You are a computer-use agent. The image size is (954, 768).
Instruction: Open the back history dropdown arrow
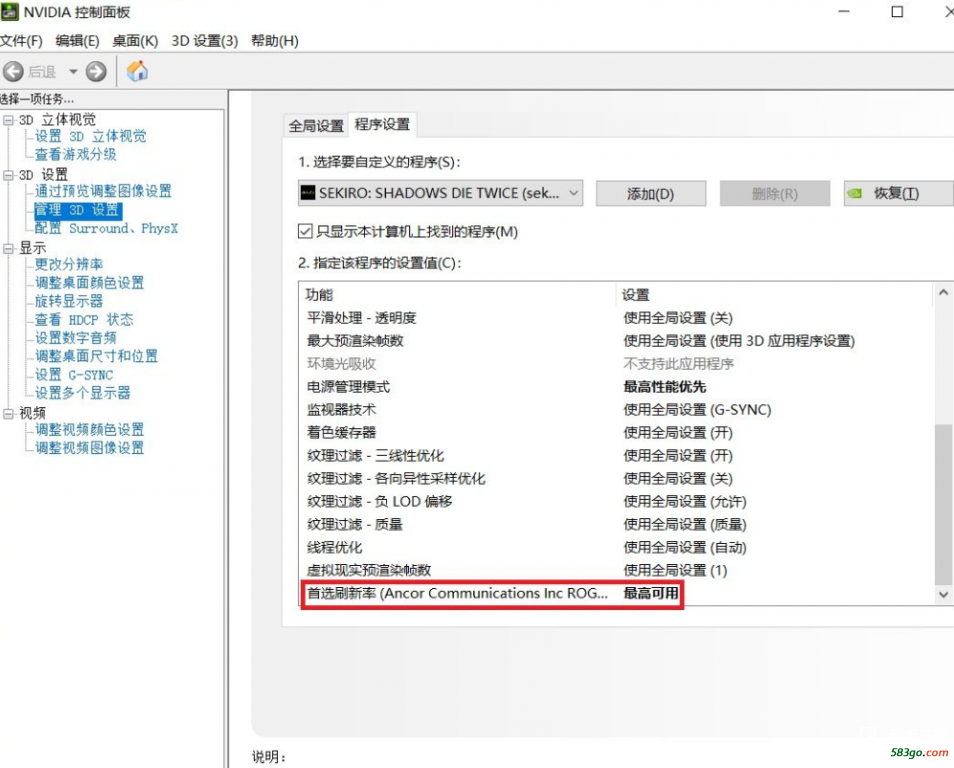(x=73, y=71)
